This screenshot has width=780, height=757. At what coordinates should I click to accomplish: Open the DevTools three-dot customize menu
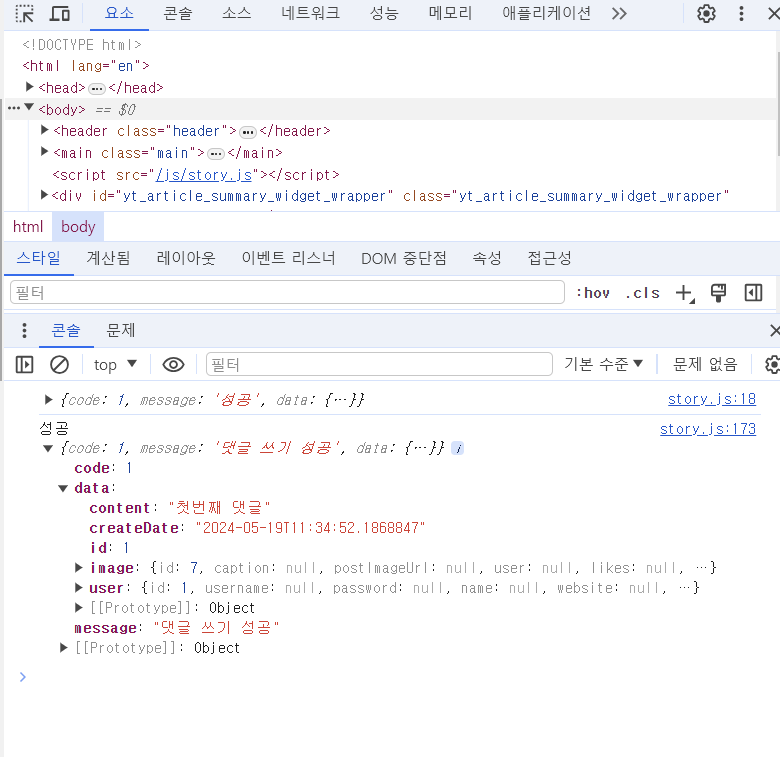pyautogui.click(x=741, y=13)
